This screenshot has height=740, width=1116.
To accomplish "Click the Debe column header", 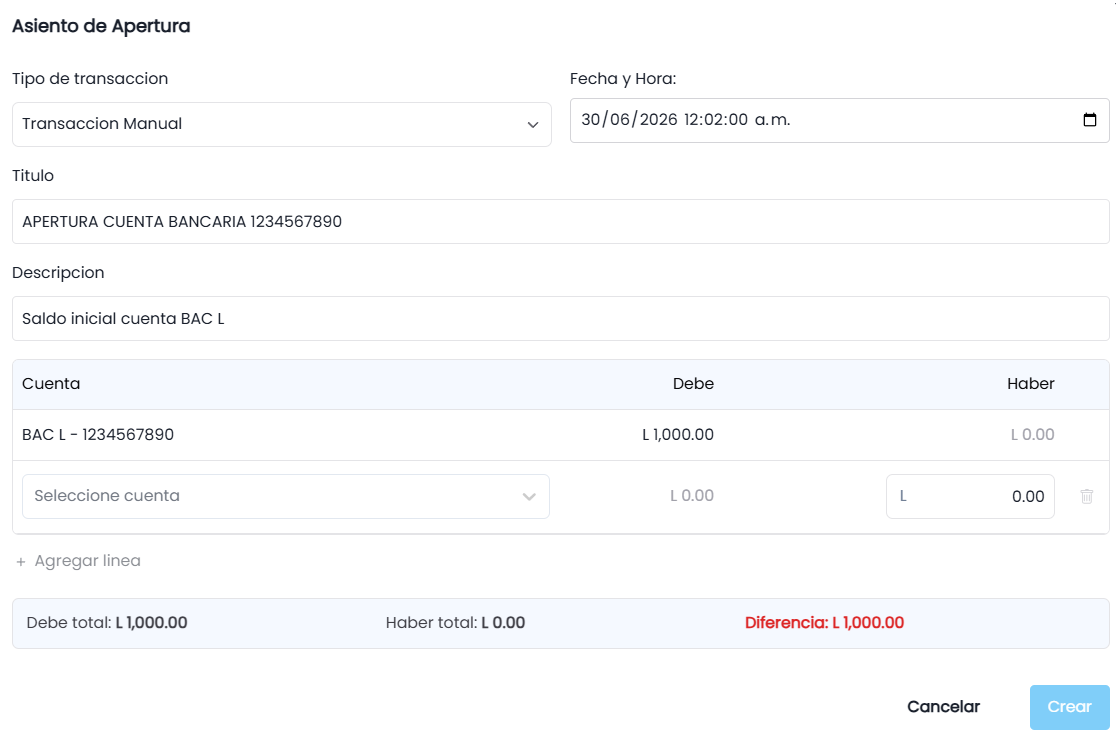I will [693, 384].
